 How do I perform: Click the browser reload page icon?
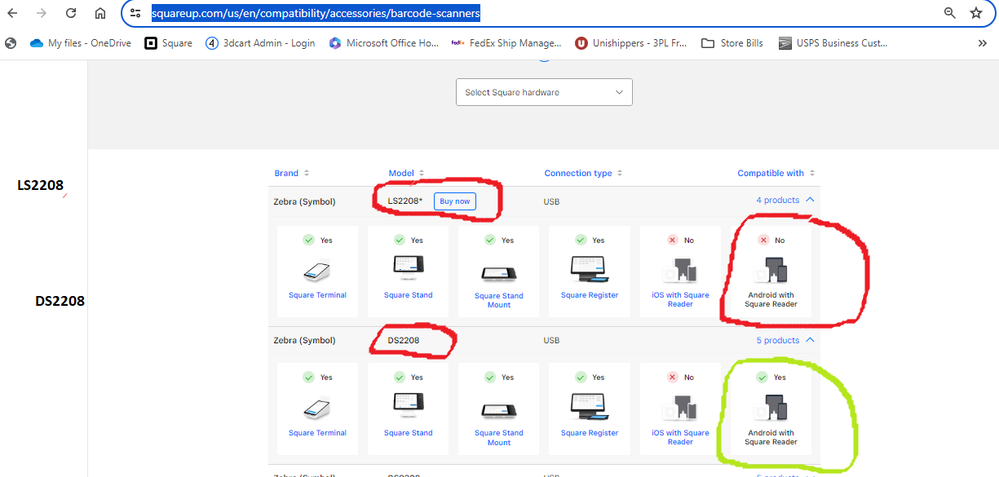coord(71,13)
